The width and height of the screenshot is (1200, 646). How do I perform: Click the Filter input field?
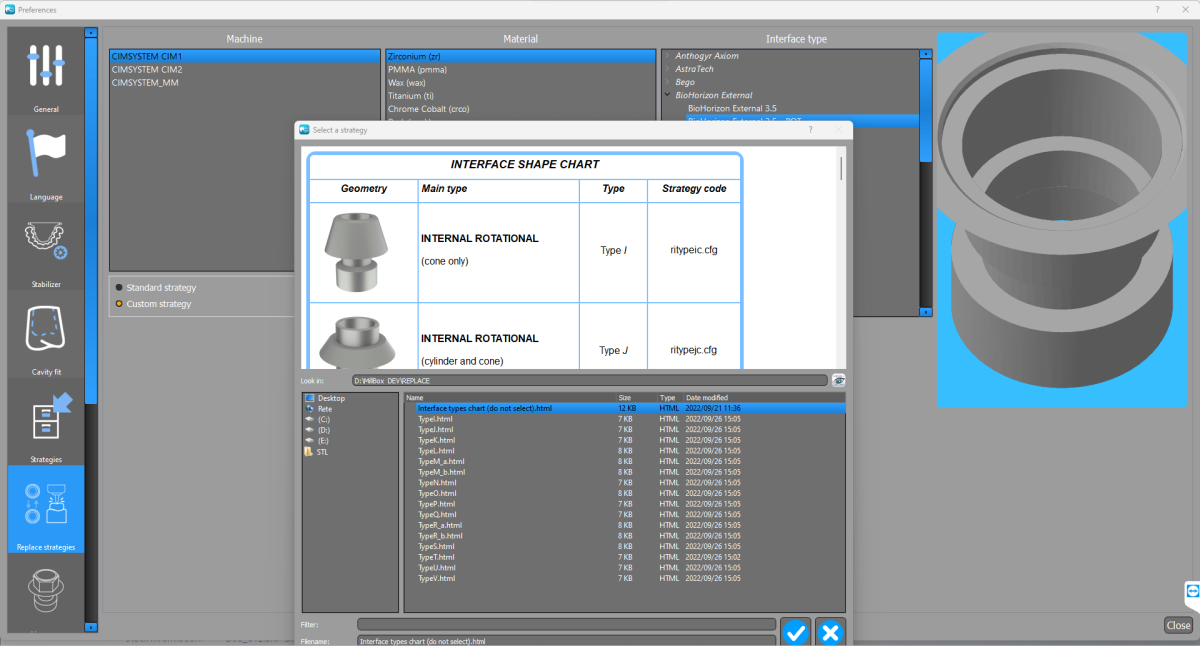coord(566,624)
